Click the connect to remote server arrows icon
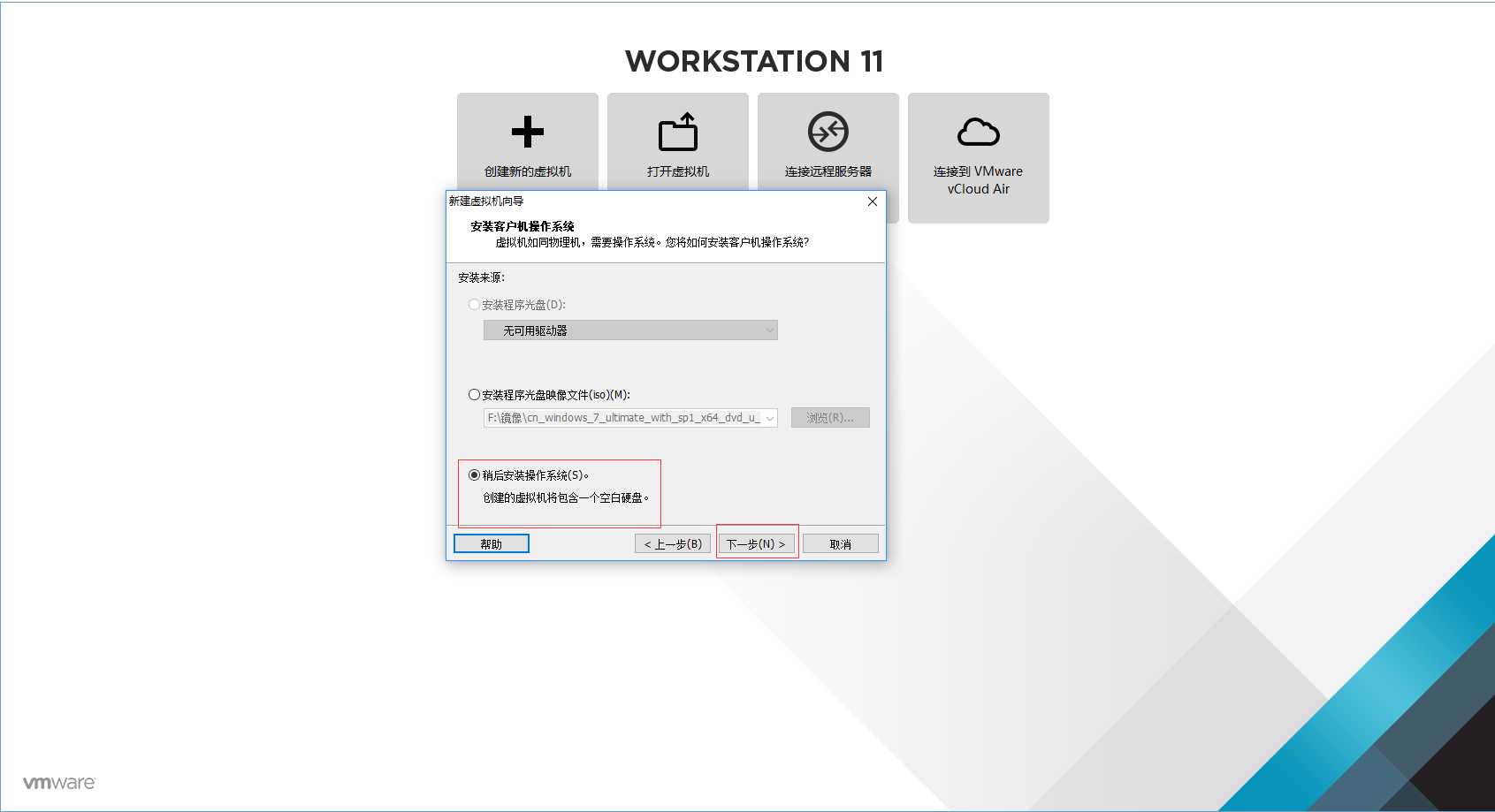This screenshot has height=812, width=1495. click(828, 132)
